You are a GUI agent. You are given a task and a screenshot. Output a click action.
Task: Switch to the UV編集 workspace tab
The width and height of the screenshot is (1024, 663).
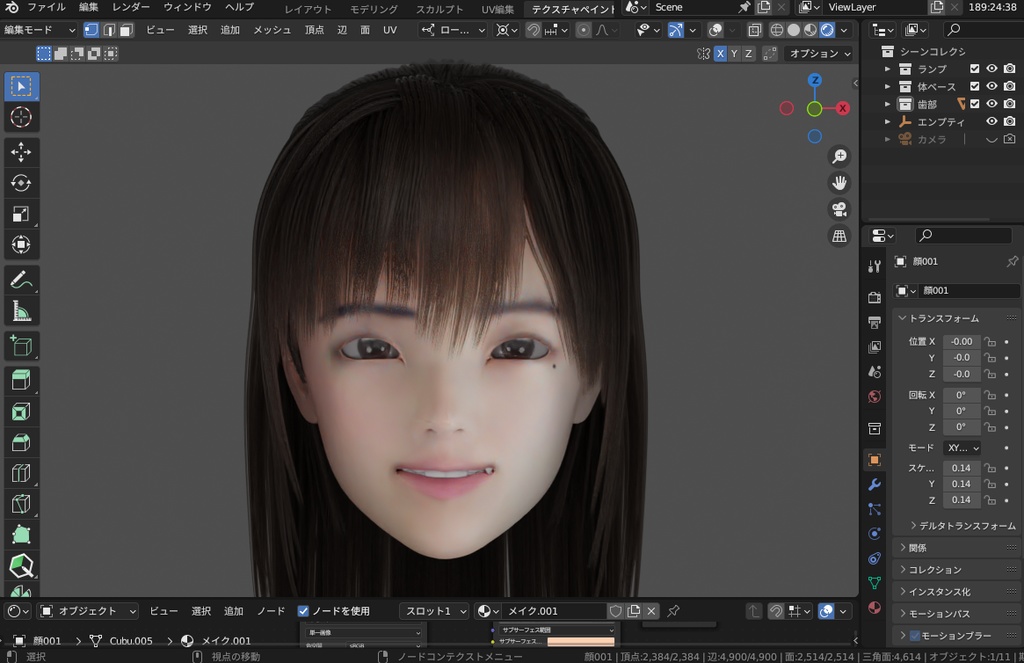pyautogui.click(x=498, y=9)
